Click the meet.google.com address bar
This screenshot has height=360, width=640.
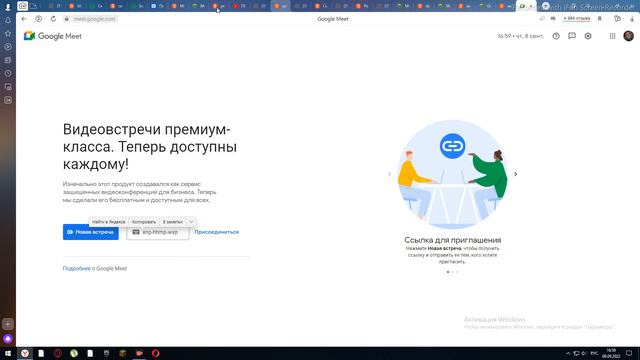coord(94,19)
